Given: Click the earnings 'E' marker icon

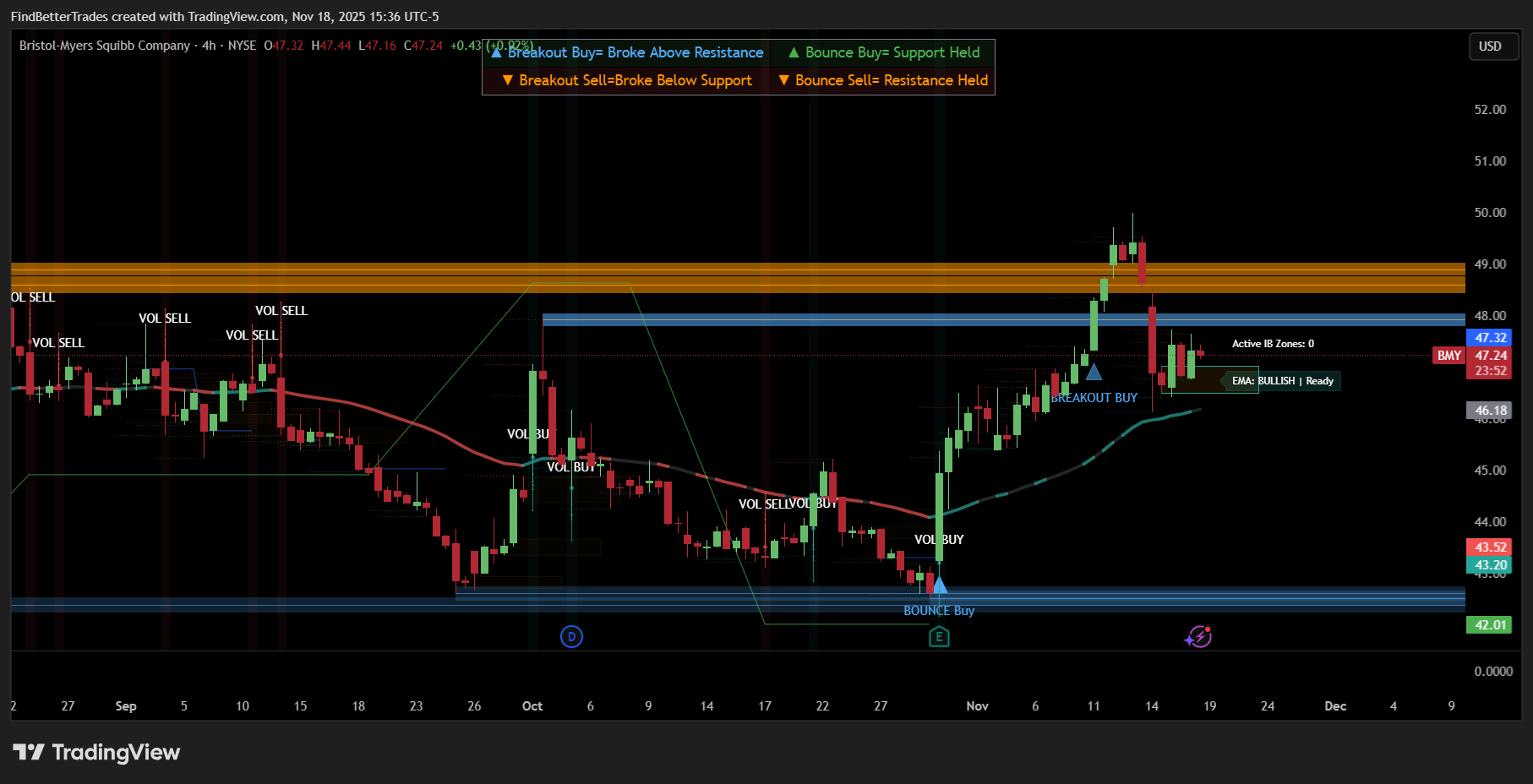Looking at the screenshot, I should click(939, 637).
